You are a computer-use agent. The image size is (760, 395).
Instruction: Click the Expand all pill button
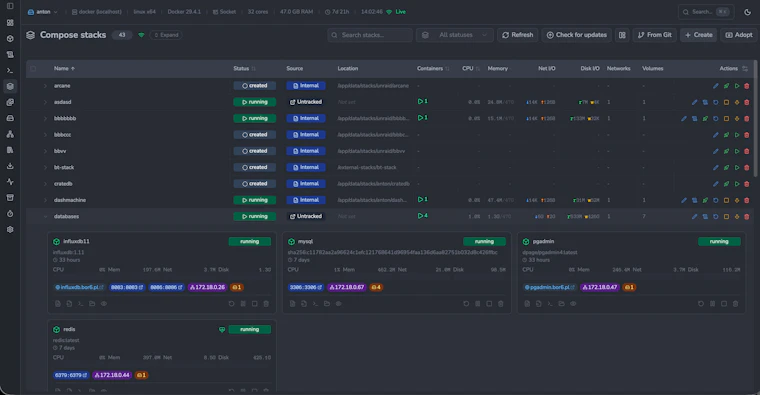(166, 35)
